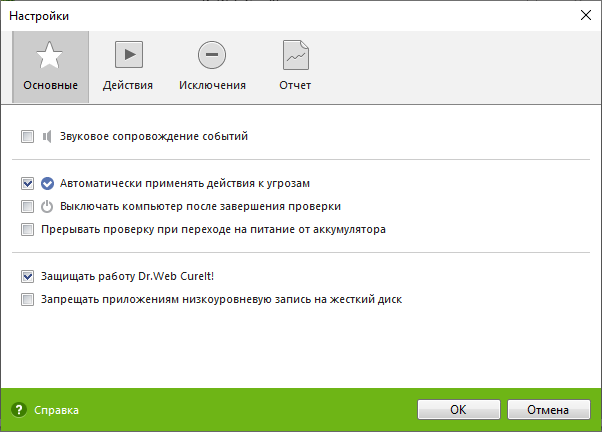Click the minus circle icon above Исключения
The height and width of the screenshot is (432, 602).
212,55
